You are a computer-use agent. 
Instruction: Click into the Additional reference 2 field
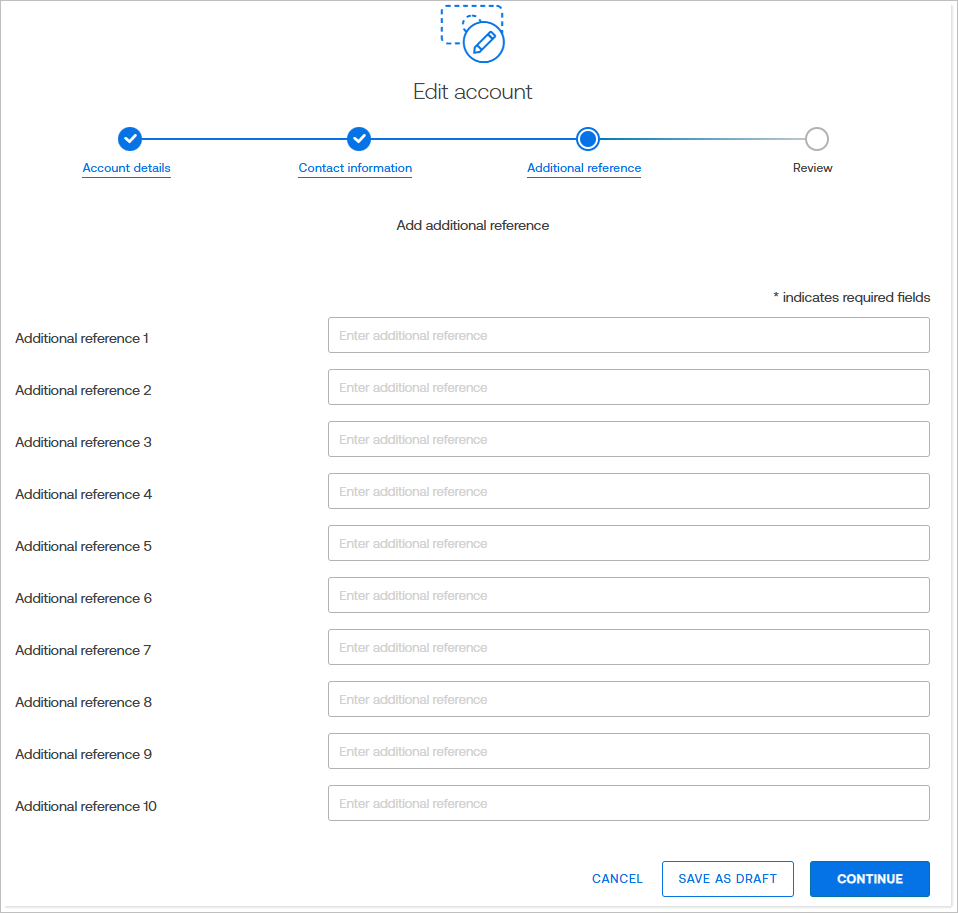click(628, 388)
